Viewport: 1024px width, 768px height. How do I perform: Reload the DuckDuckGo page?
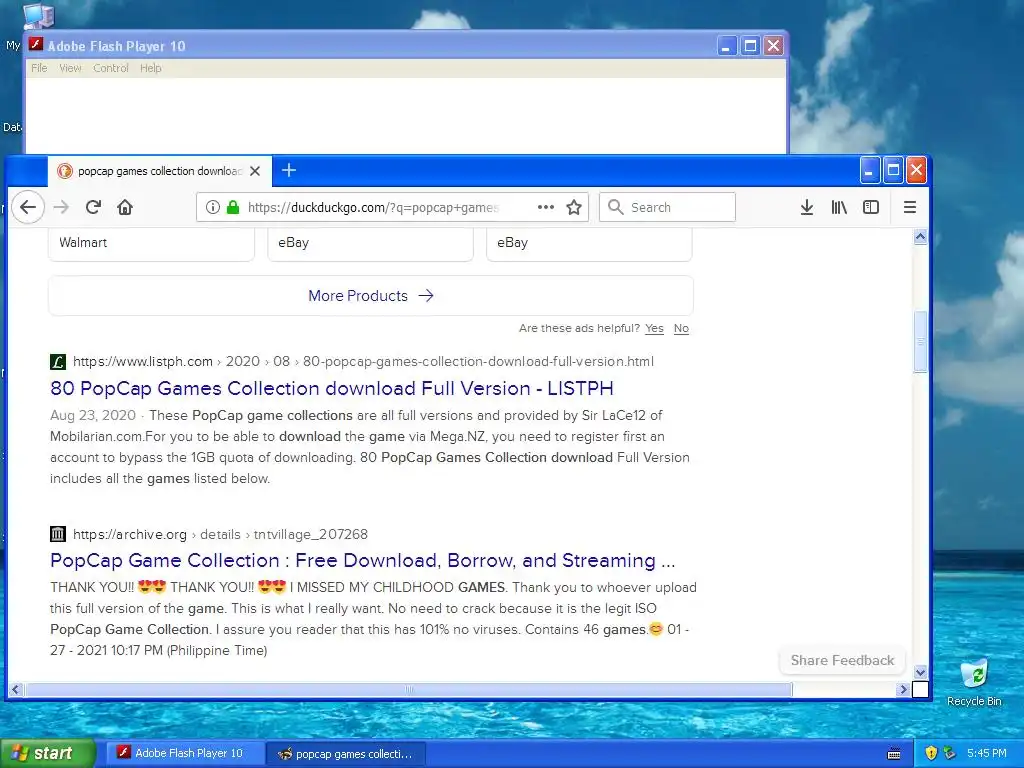pyautogui.click(x=93, y=207)
